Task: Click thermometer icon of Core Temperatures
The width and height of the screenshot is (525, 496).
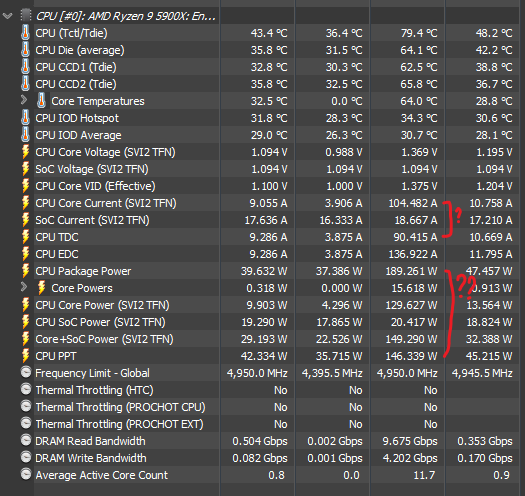Action: click(x=41, y=100)
